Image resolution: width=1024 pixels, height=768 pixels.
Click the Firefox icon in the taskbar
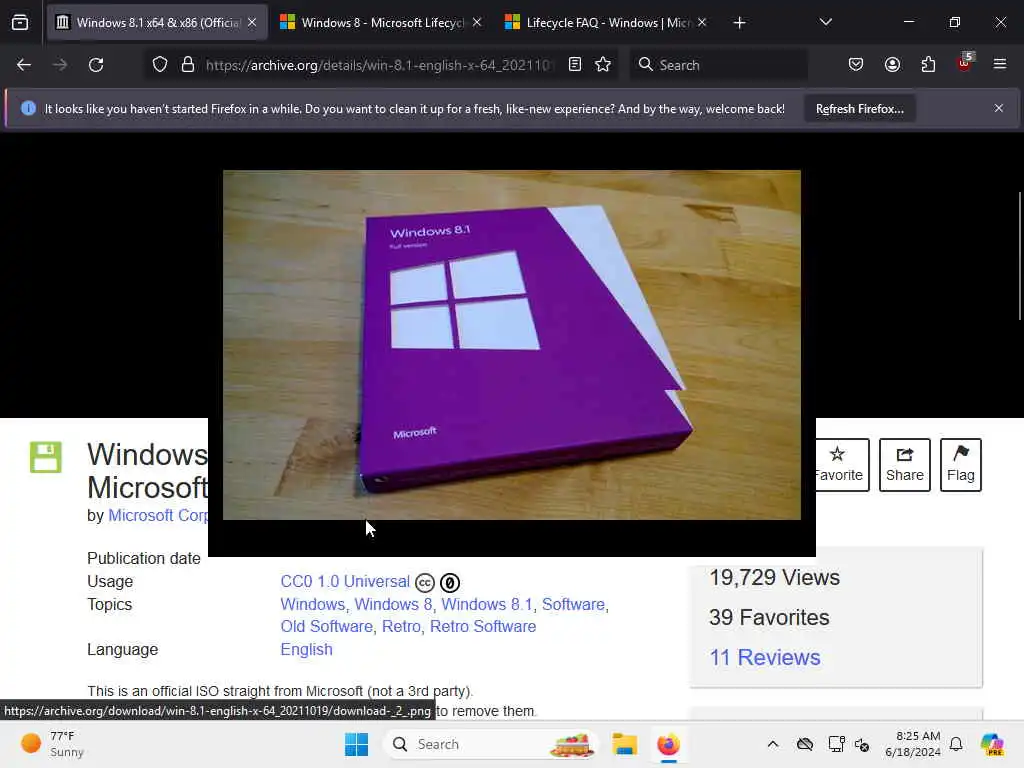[x=668, y=744]
